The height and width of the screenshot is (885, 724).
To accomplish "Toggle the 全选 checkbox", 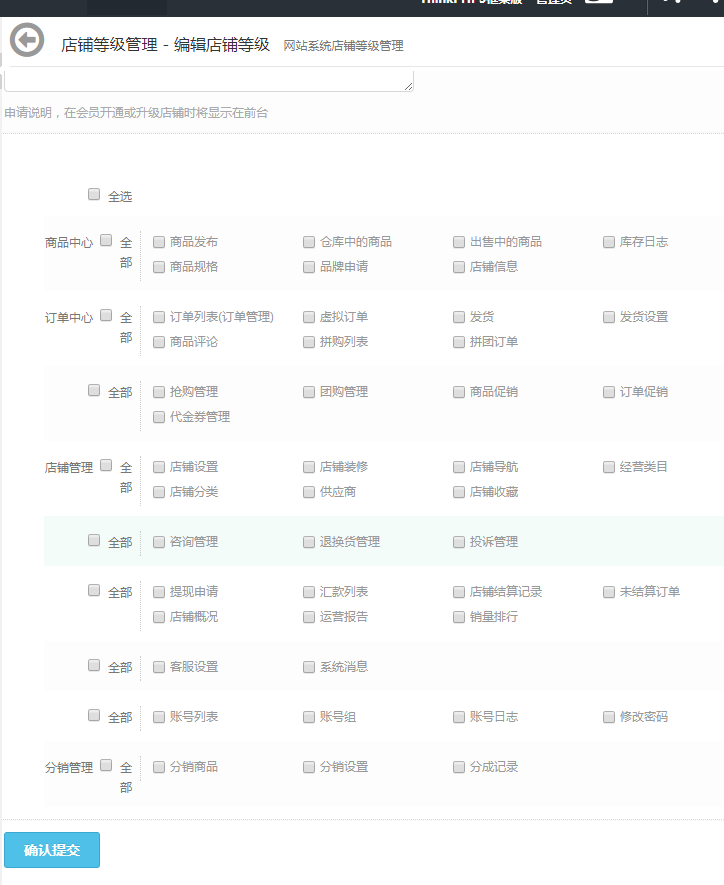I will tap(94, 195).
